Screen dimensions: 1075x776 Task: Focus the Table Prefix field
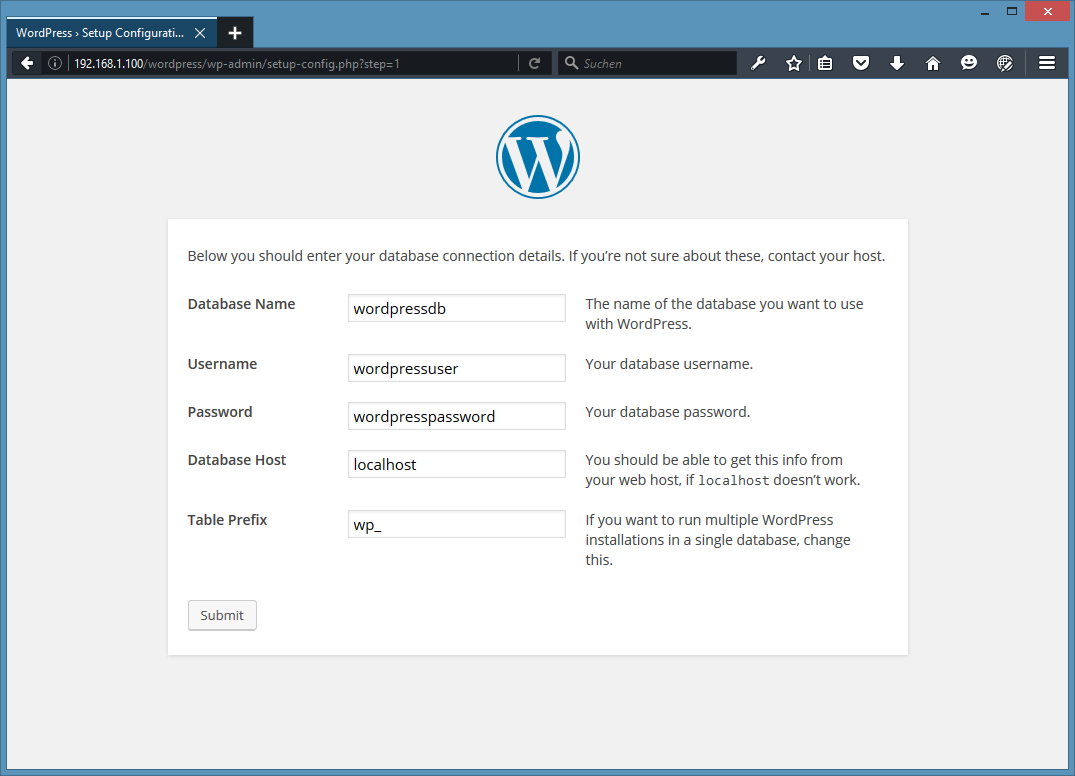(x=457, y=524)
